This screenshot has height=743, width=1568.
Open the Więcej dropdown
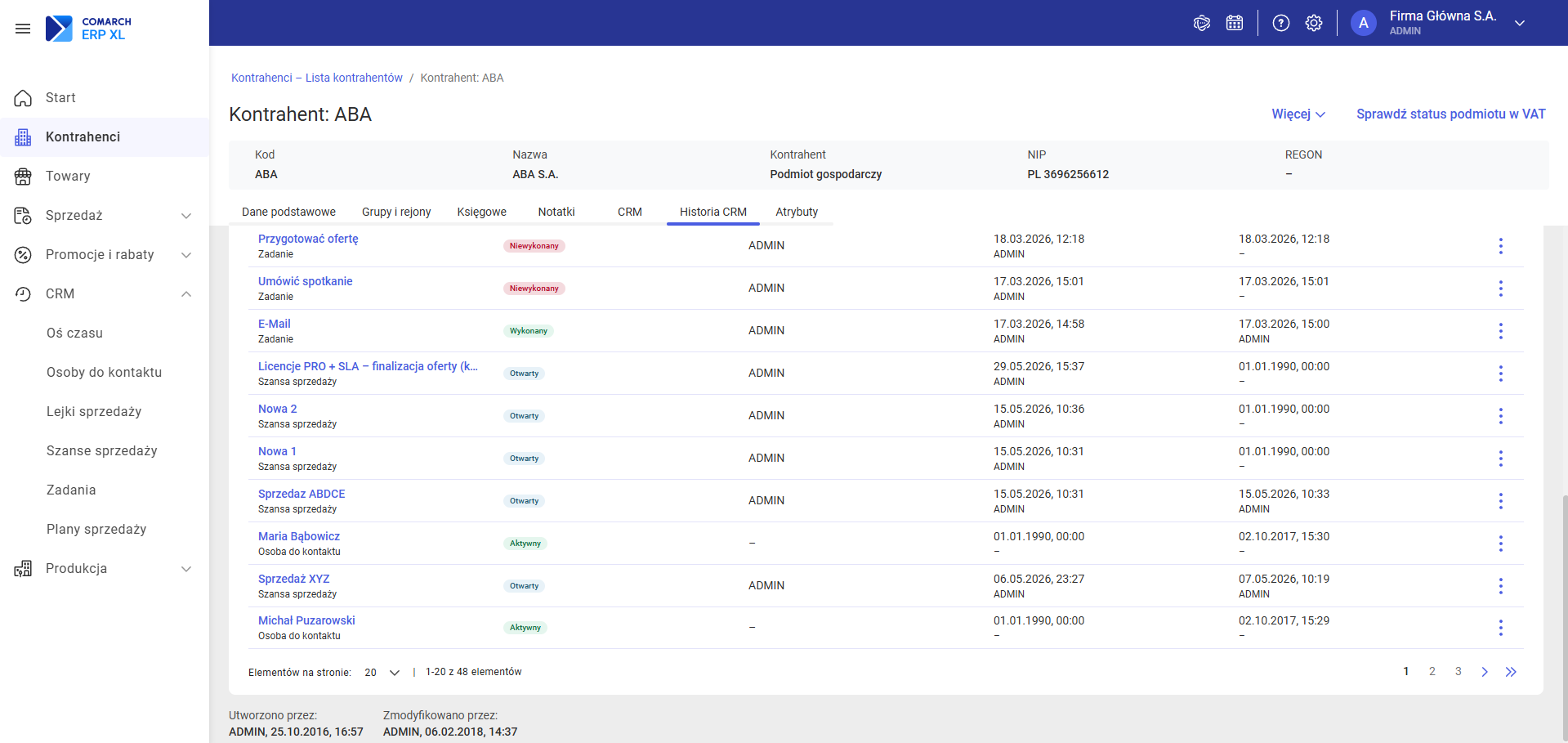(x=1298, y=114)
